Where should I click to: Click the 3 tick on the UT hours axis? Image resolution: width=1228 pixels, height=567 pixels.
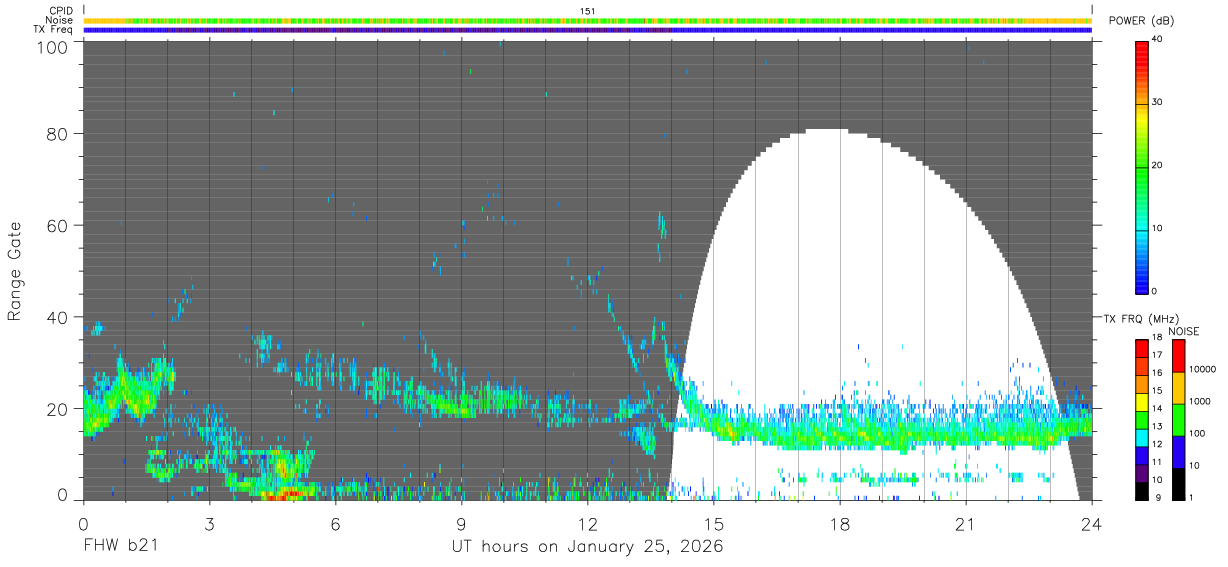(210, 522)
